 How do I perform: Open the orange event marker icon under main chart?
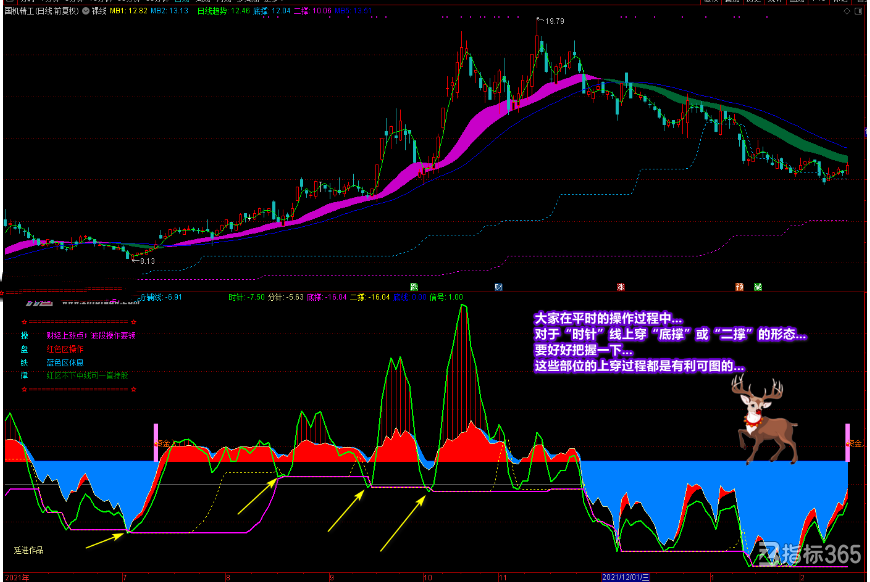tap(739, 287)
